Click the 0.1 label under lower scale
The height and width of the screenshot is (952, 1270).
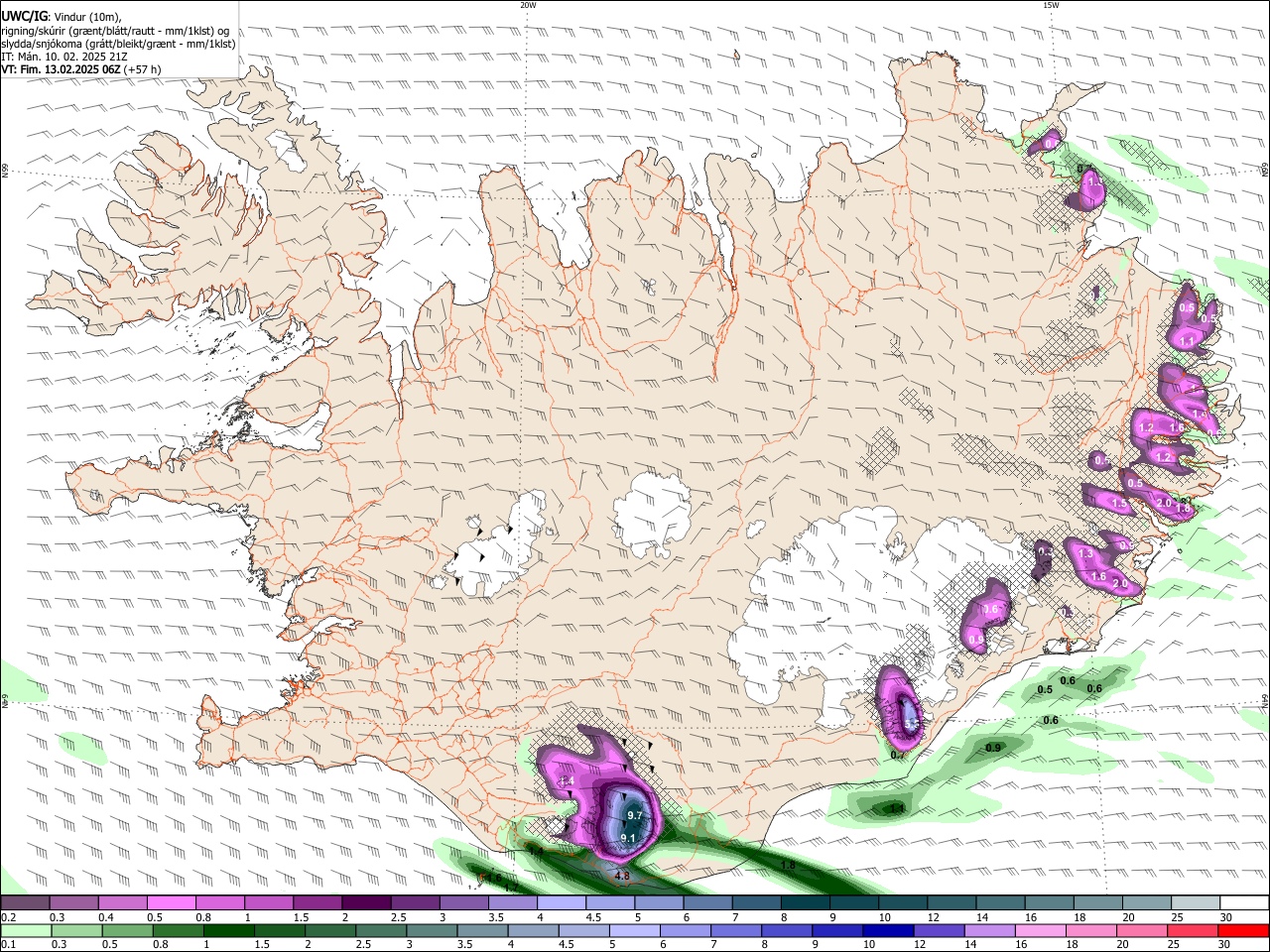pyautogui.click(x=8, y=945)
